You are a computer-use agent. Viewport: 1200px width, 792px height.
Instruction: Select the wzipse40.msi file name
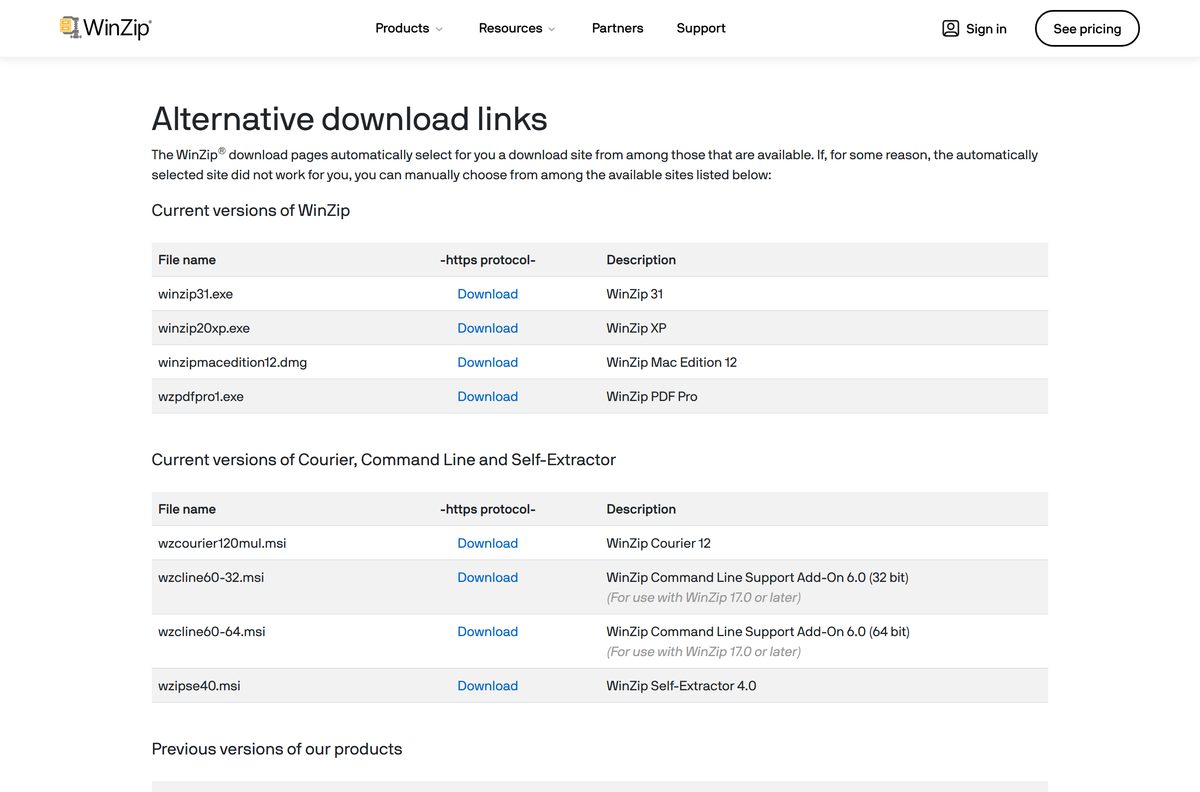(x=199, y=686)
